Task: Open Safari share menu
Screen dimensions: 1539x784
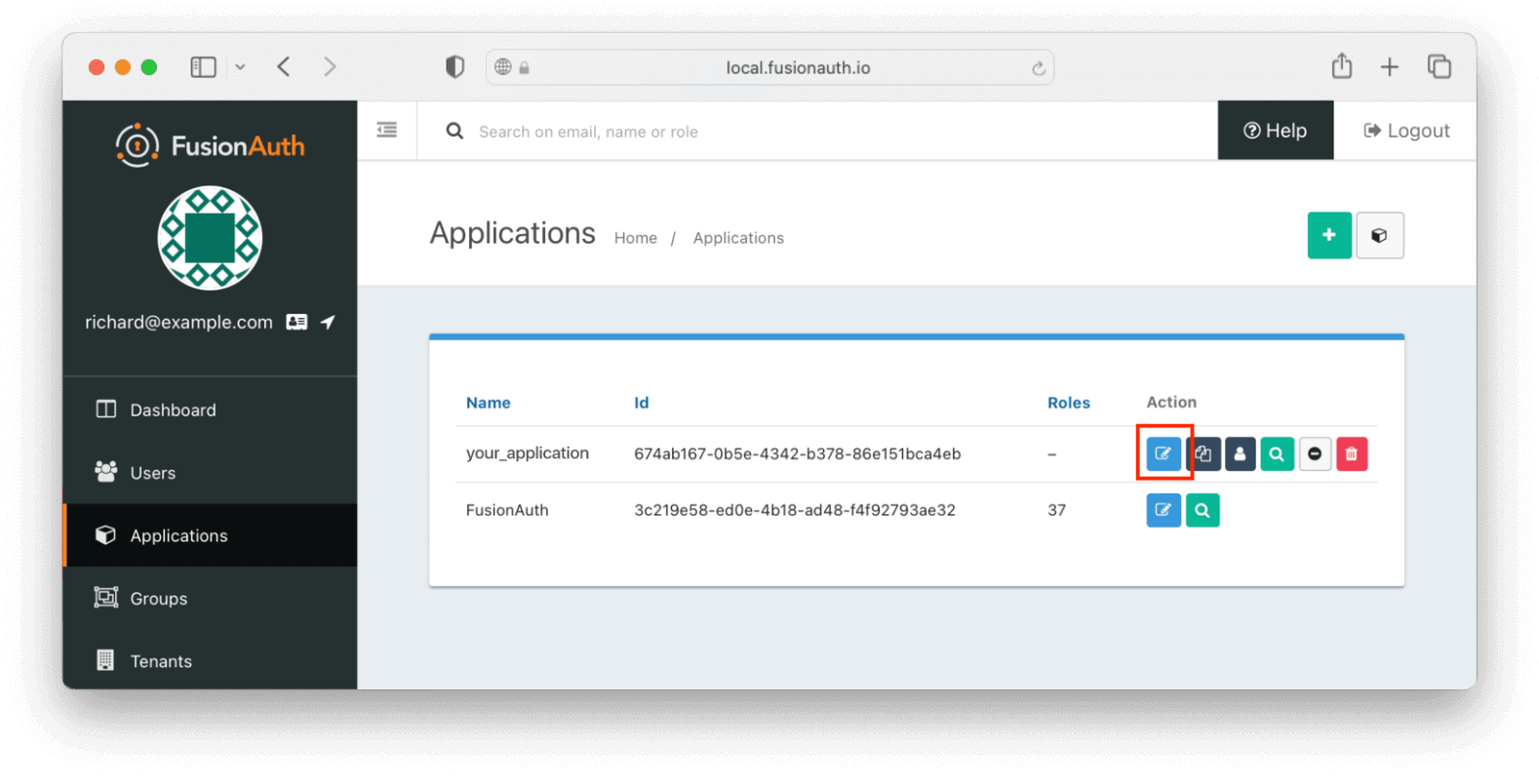Action: [1341, 65]
